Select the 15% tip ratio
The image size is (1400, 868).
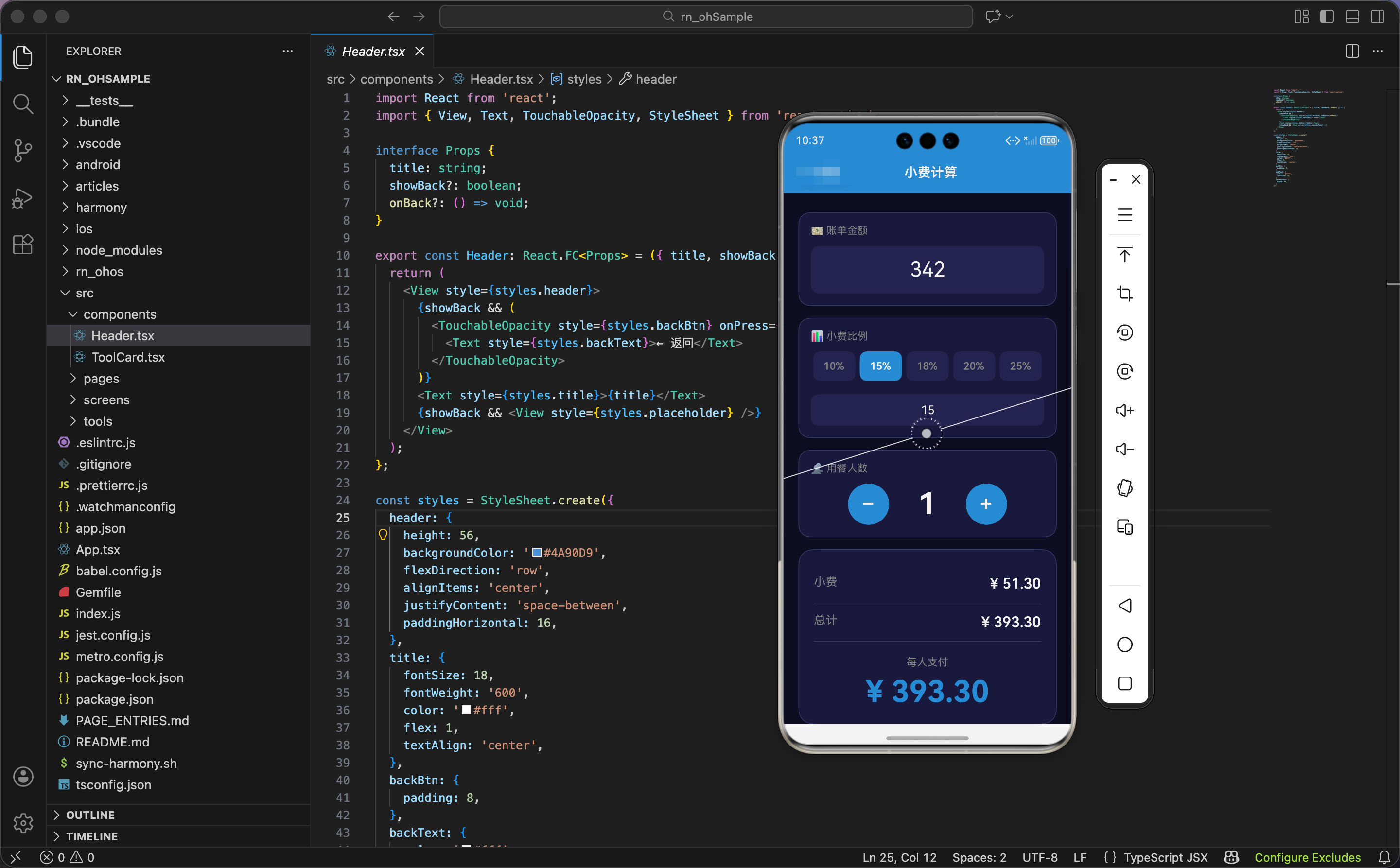[x=880, y=366]
